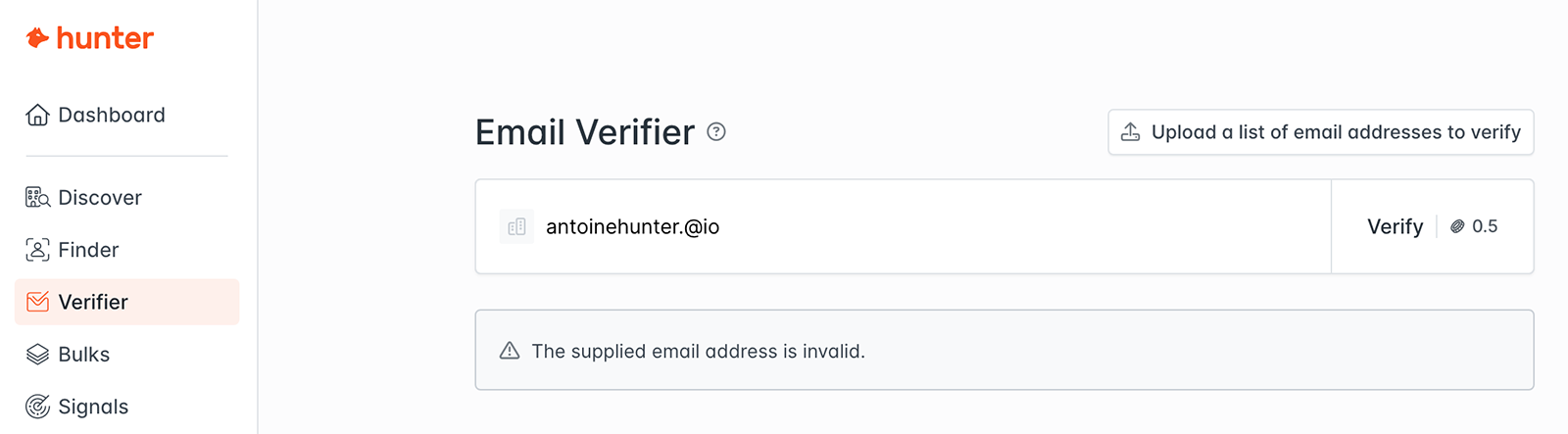The image size is (1568, 434).
Task: Click the Finder person-scan icon
Action: [37, 250]
